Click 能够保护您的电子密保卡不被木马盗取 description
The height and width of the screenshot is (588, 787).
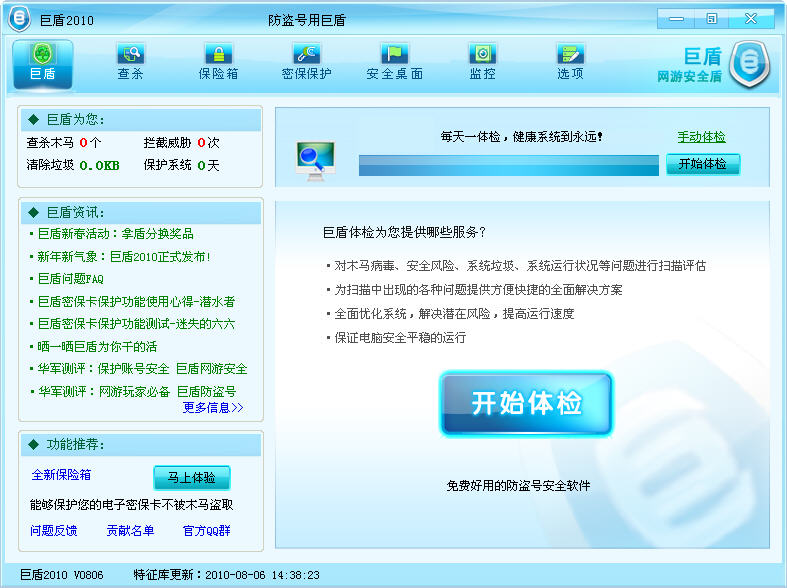(132, 505)
